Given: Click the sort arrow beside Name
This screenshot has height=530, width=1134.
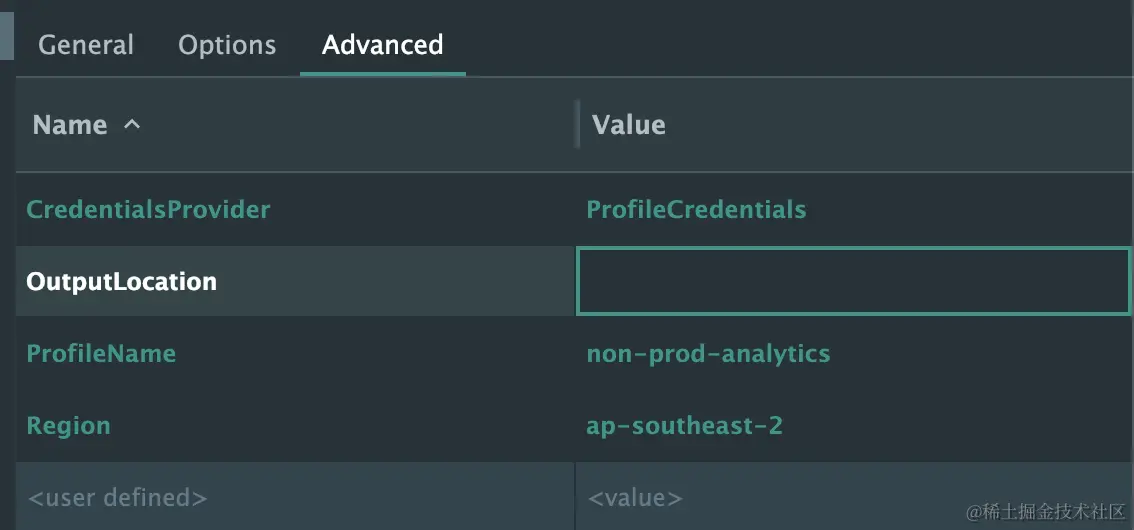Looking at the screenshot, I should pyautogui.click(x=132, y=125).
